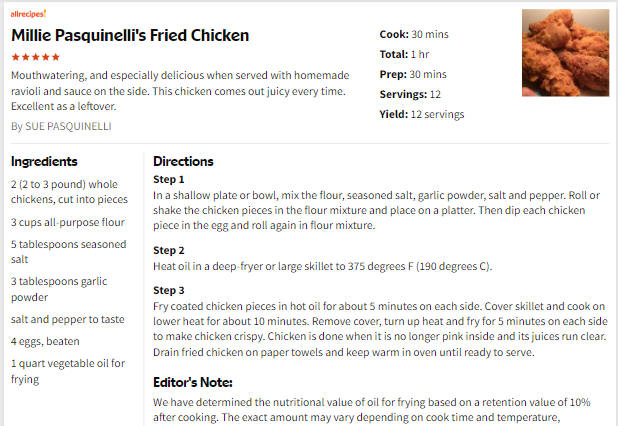Click the Ingredients heading
The width and height of the screenshot is (618, 426).
click(x=44, y=162)
